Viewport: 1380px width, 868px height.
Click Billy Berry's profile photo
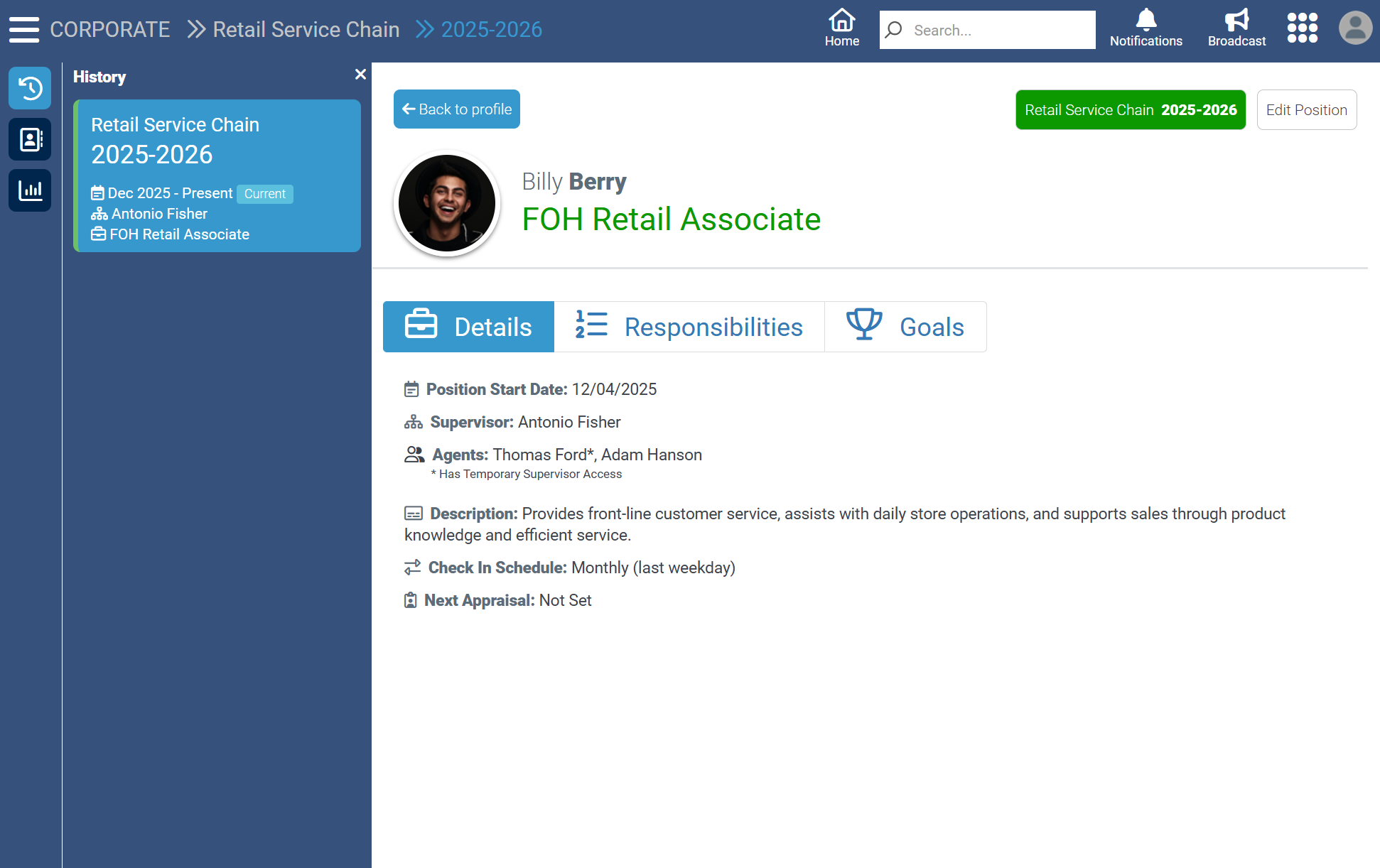pos(447,203)
